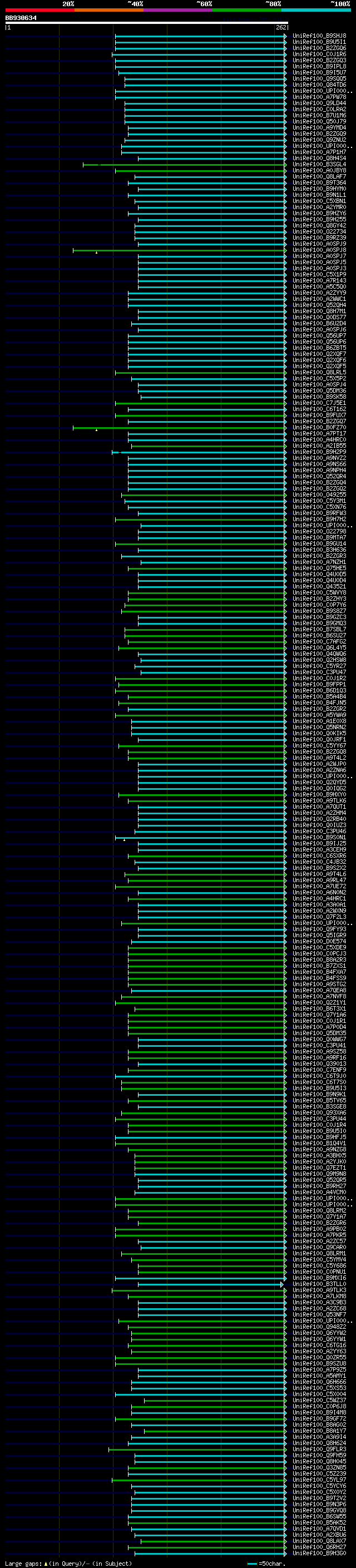The image size is (356, 1568).
Task: Click the label UniRef100_B9S0N1
Action: 319,837
